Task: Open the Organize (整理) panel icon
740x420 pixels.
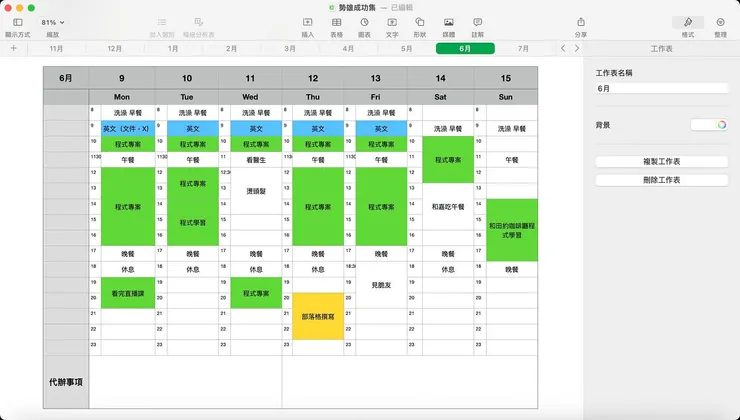Action: coord(720,22)
